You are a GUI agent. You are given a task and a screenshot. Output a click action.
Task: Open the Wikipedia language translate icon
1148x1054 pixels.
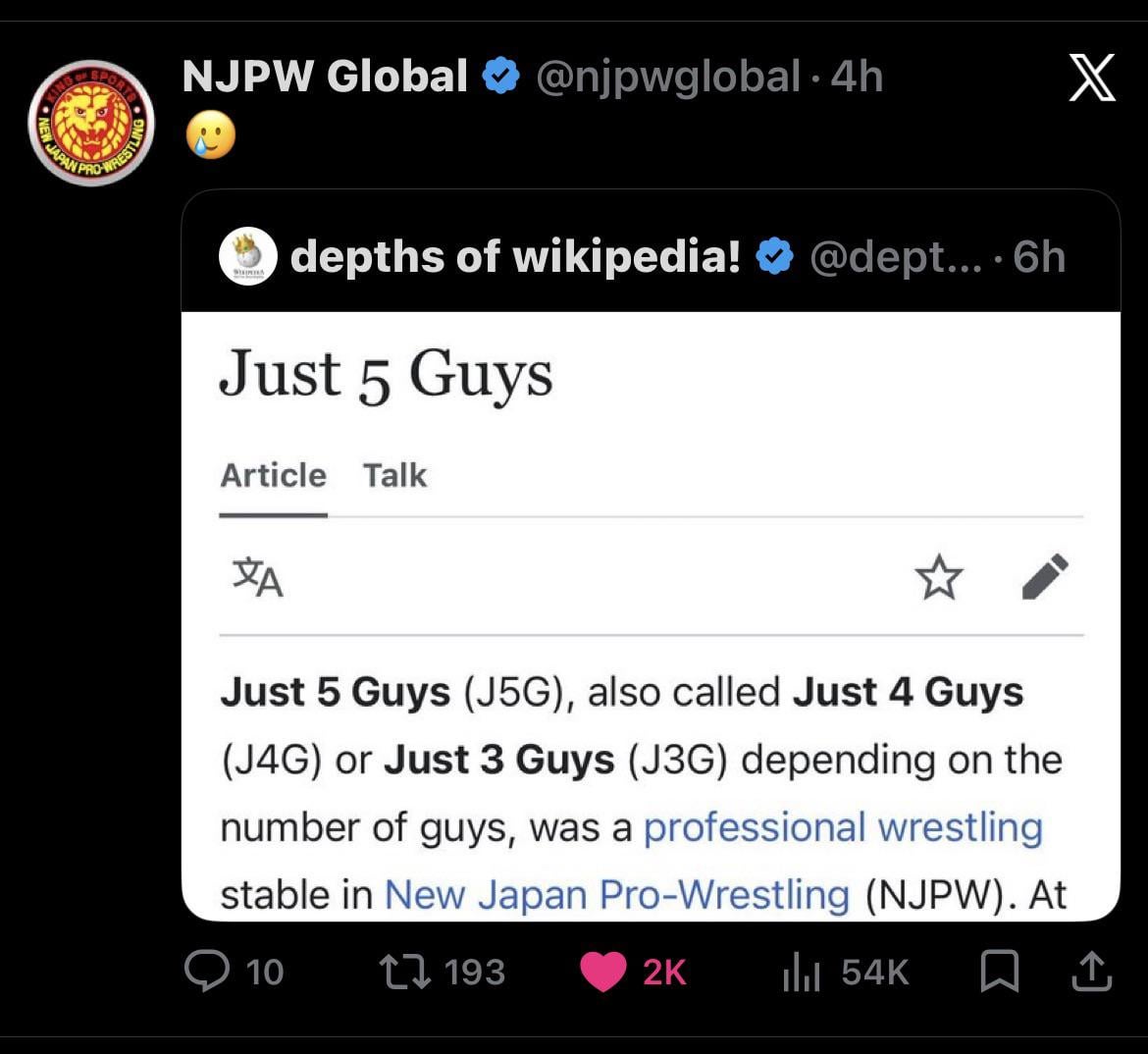257,577
